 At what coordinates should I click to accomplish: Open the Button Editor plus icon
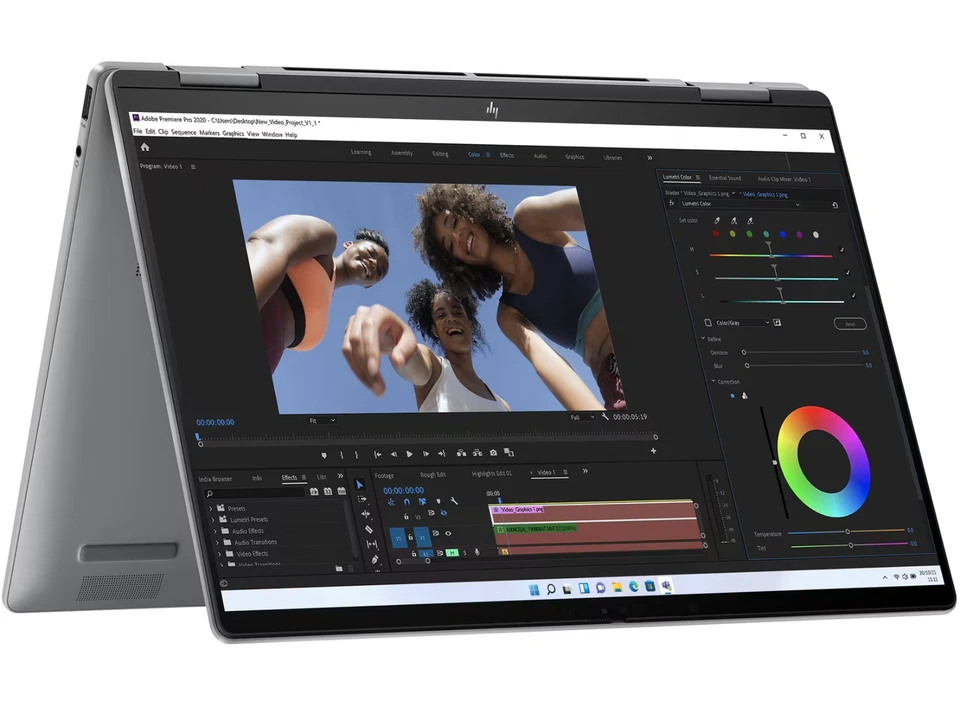click(653, 451)
